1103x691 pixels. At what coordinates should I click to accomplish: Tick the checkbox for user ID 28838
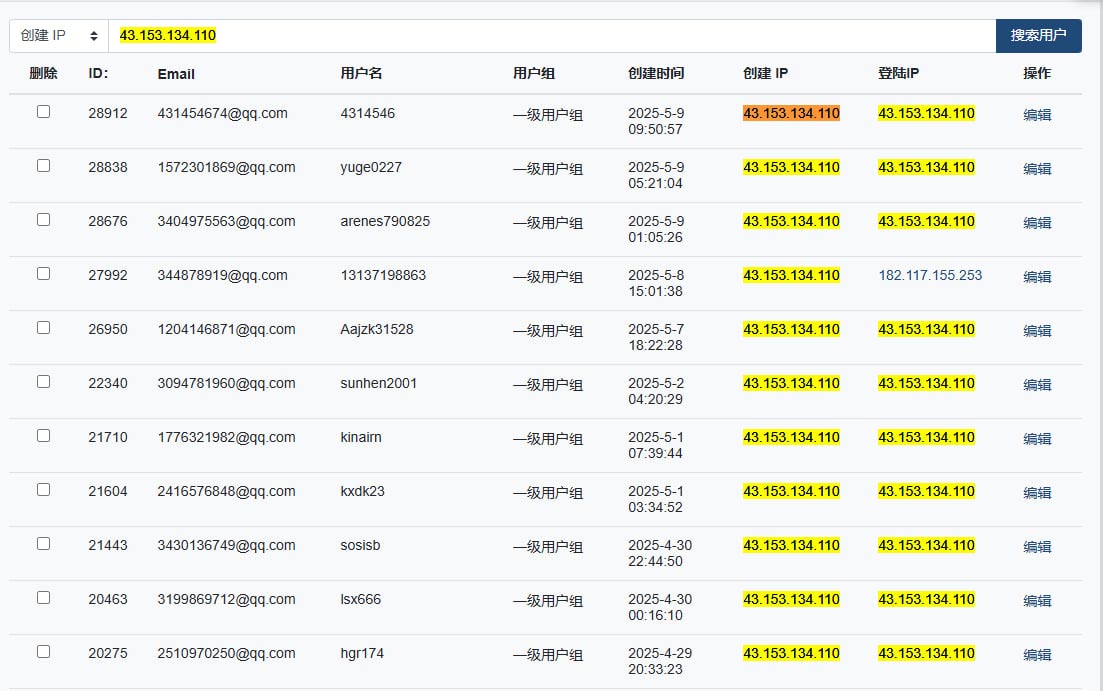click(x=44, y=165)
